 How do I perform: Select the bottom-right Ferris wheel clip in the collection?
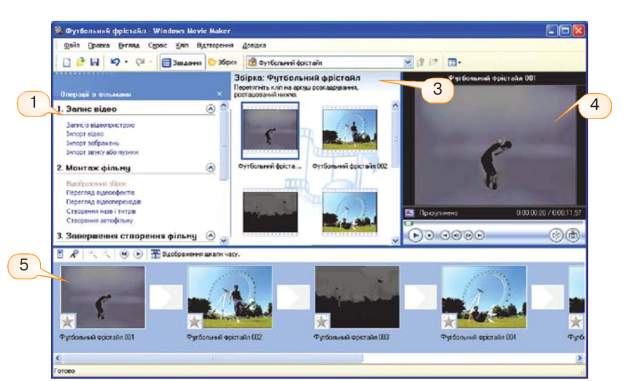[350, 211]
